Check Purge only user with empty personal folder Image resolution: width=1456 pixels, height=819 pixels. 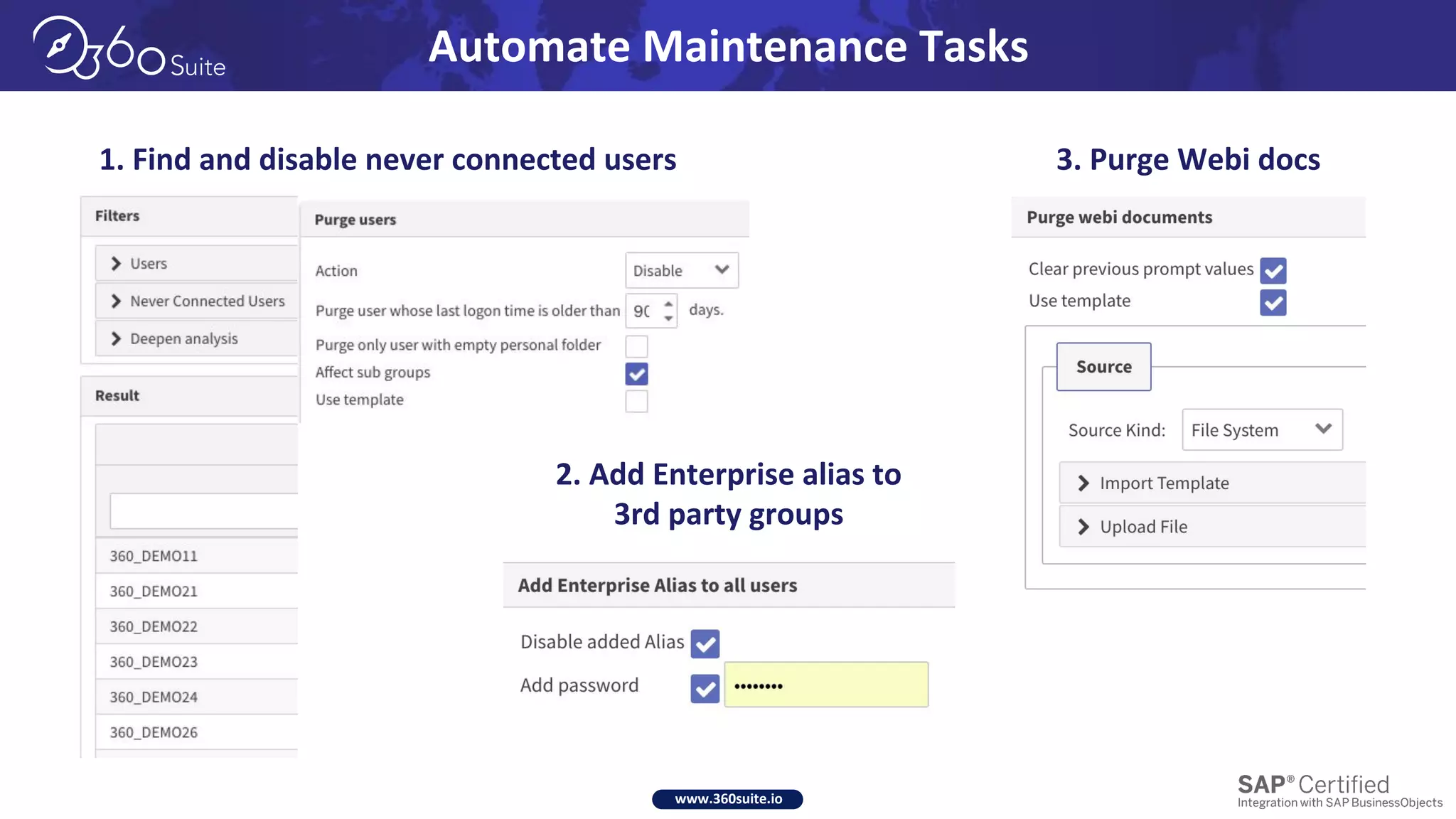[636, 346]
